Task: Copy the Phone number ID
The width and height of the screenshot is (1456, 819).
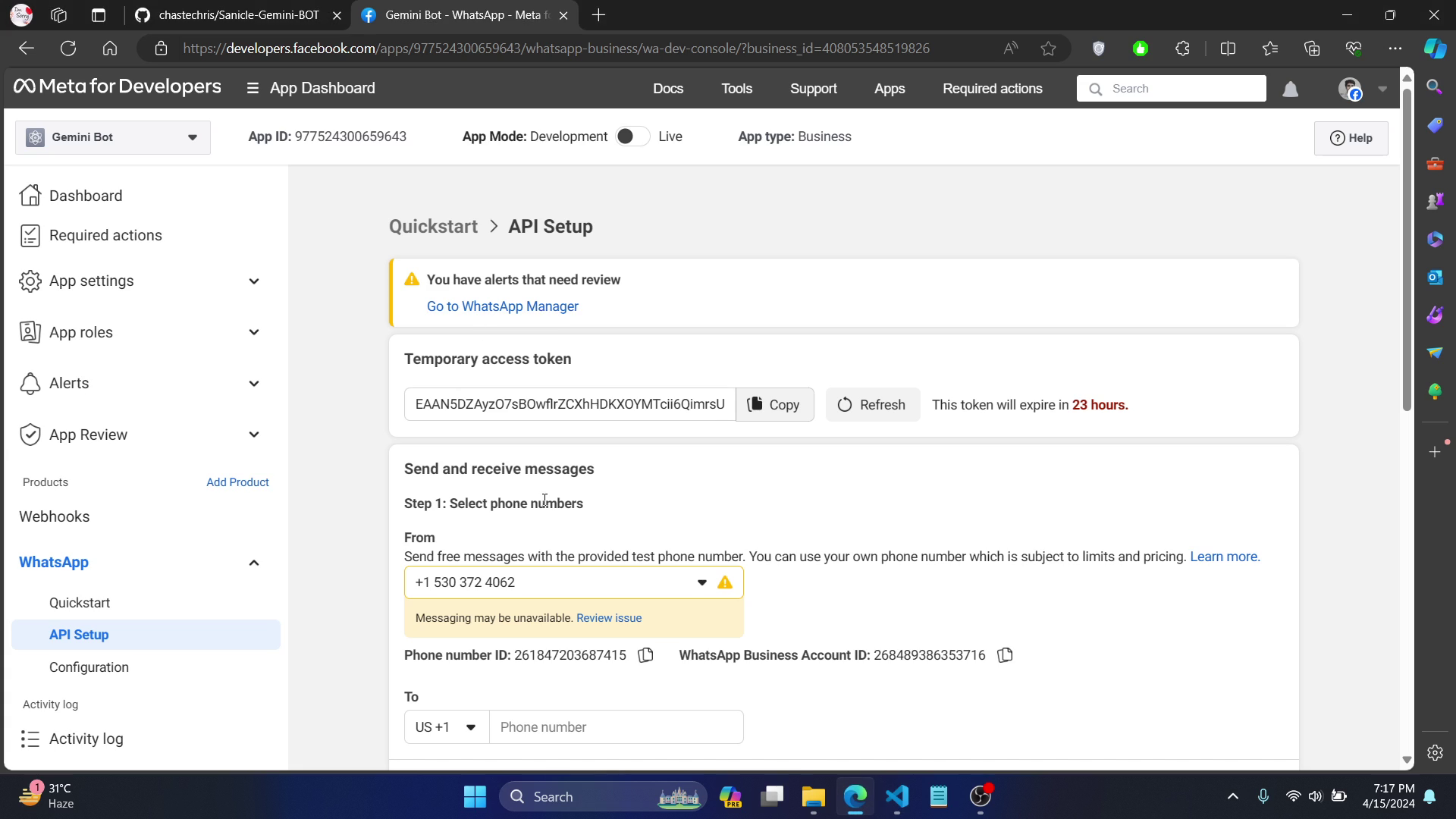Action: pyautogui.click(x=645, y=655)
